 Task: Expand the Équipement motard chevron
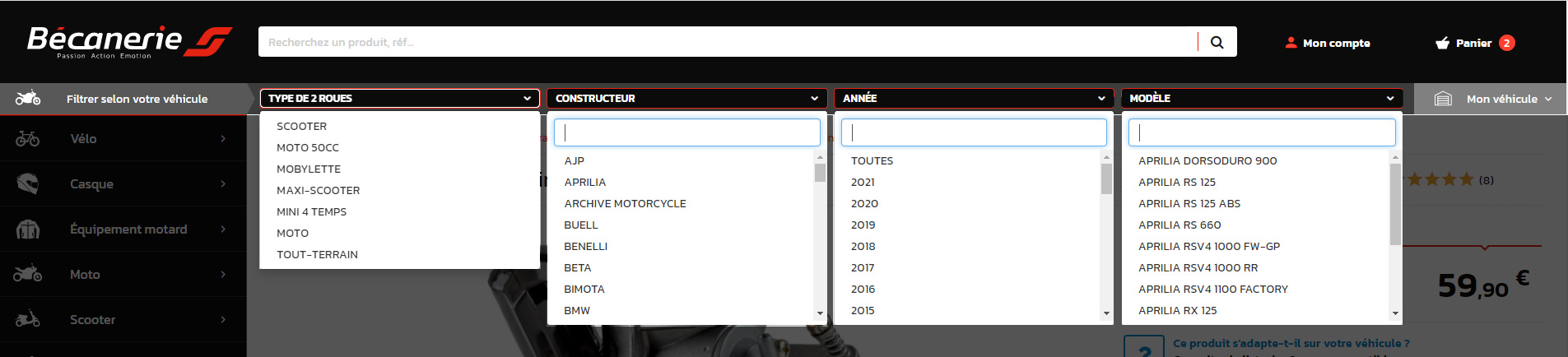(x=223, y=229)
